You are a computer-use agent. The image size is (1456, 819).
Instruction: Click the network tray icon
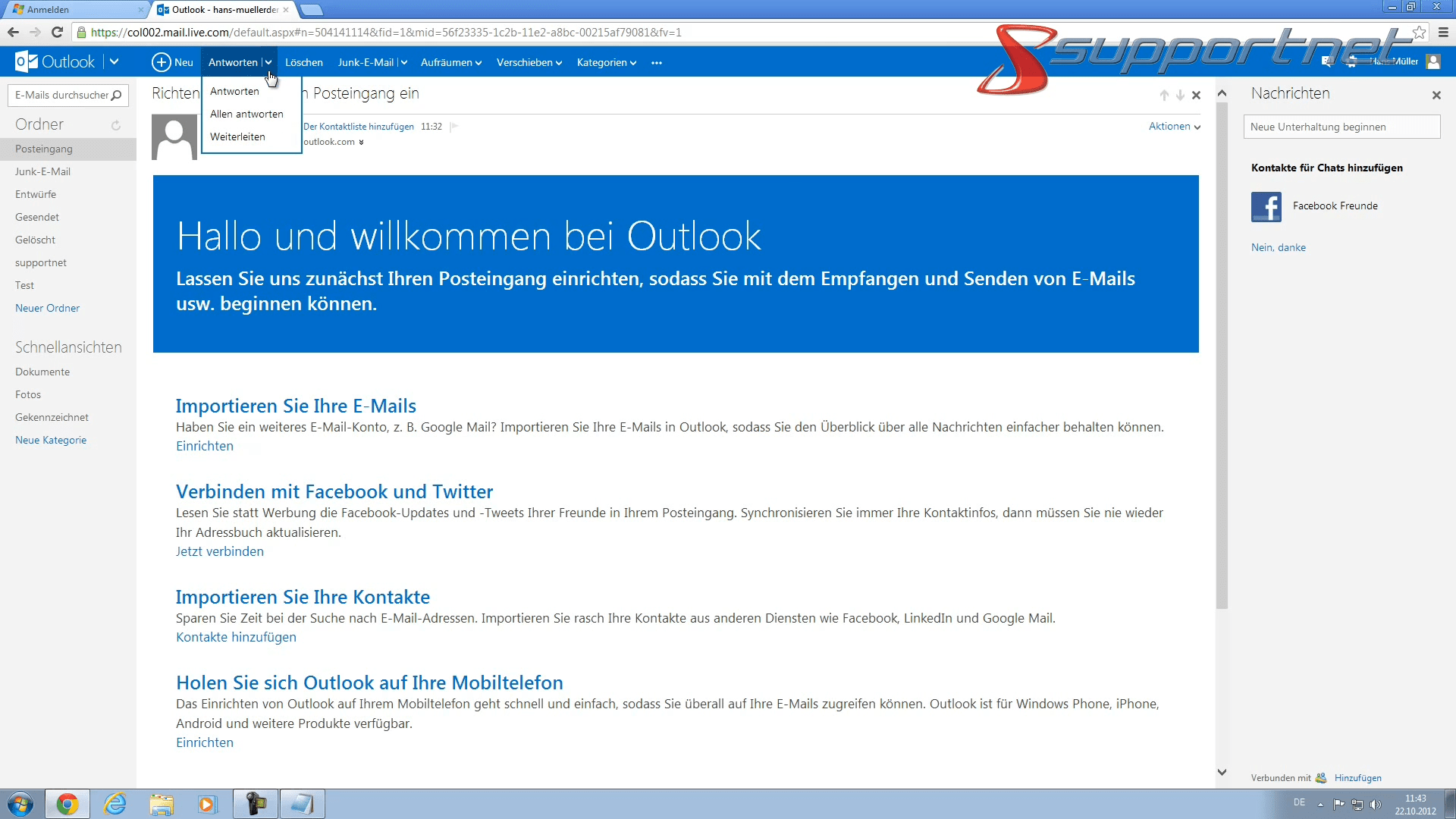tap(1357, 805)
